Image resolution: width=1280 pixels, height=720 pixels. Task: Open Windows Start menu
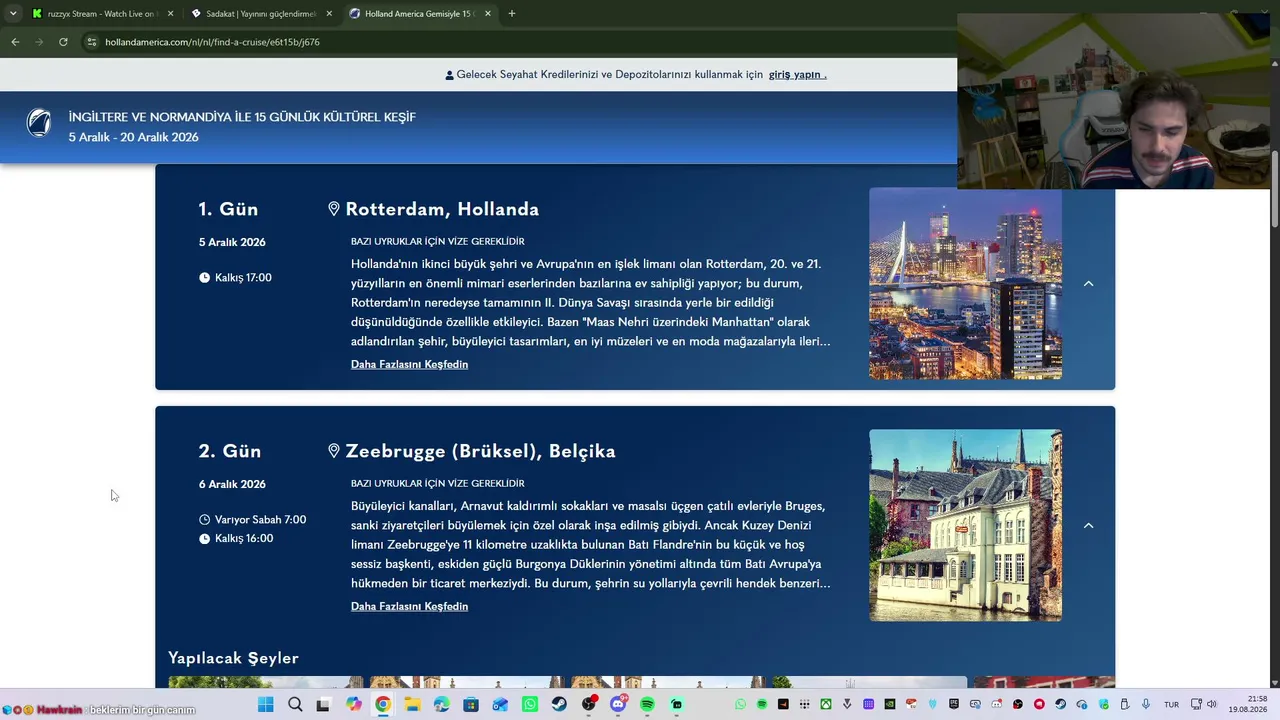265,705
